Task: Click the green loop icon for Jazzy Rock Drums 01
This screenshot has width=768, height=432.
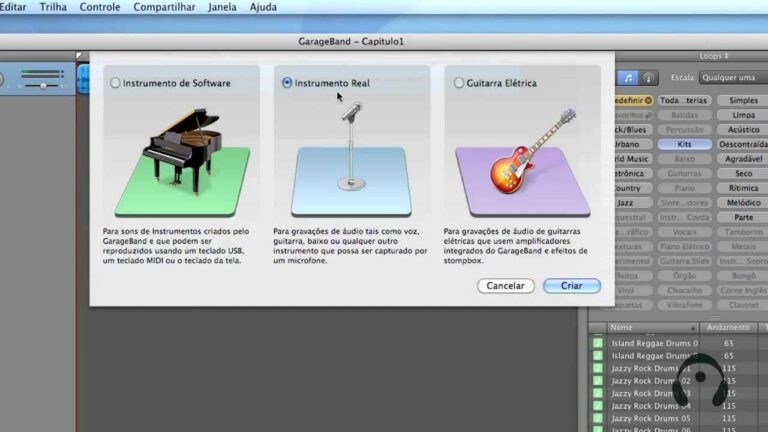Action: 598,368
